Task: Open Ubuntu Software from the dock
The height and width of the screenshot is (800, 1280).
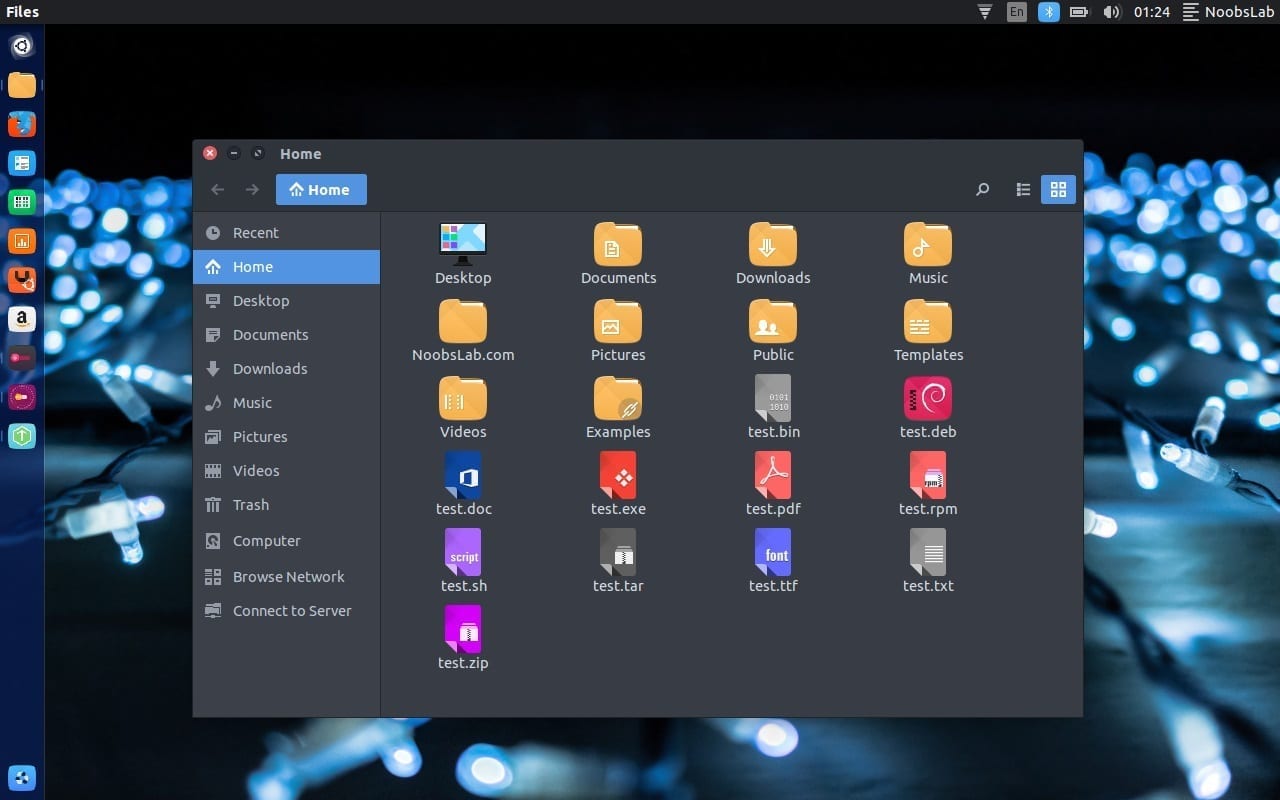Action: tap(22, 280)
